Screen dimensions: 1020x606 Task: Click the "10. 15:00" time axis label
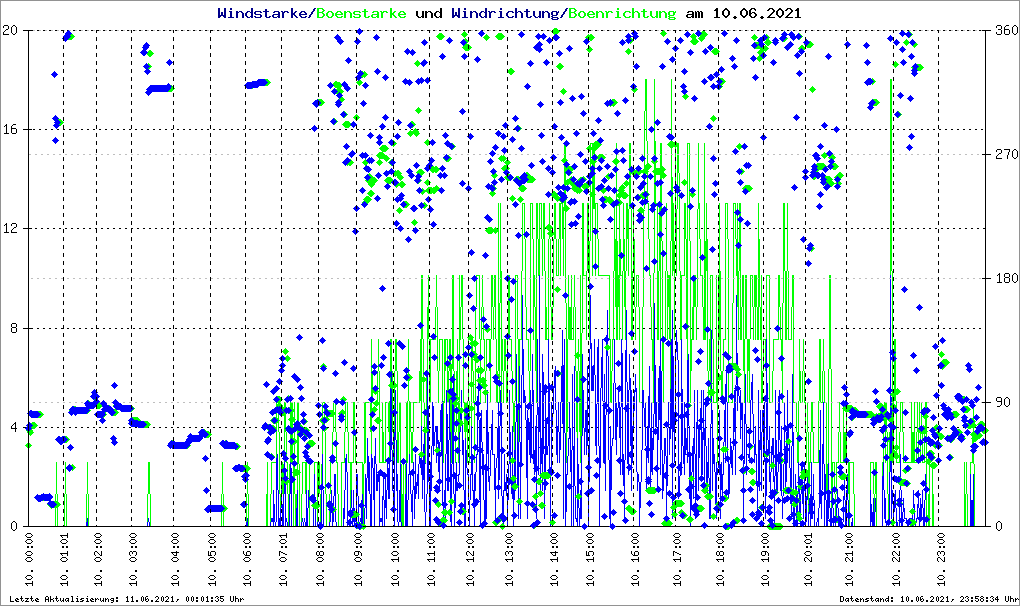(x=589, y=560)
